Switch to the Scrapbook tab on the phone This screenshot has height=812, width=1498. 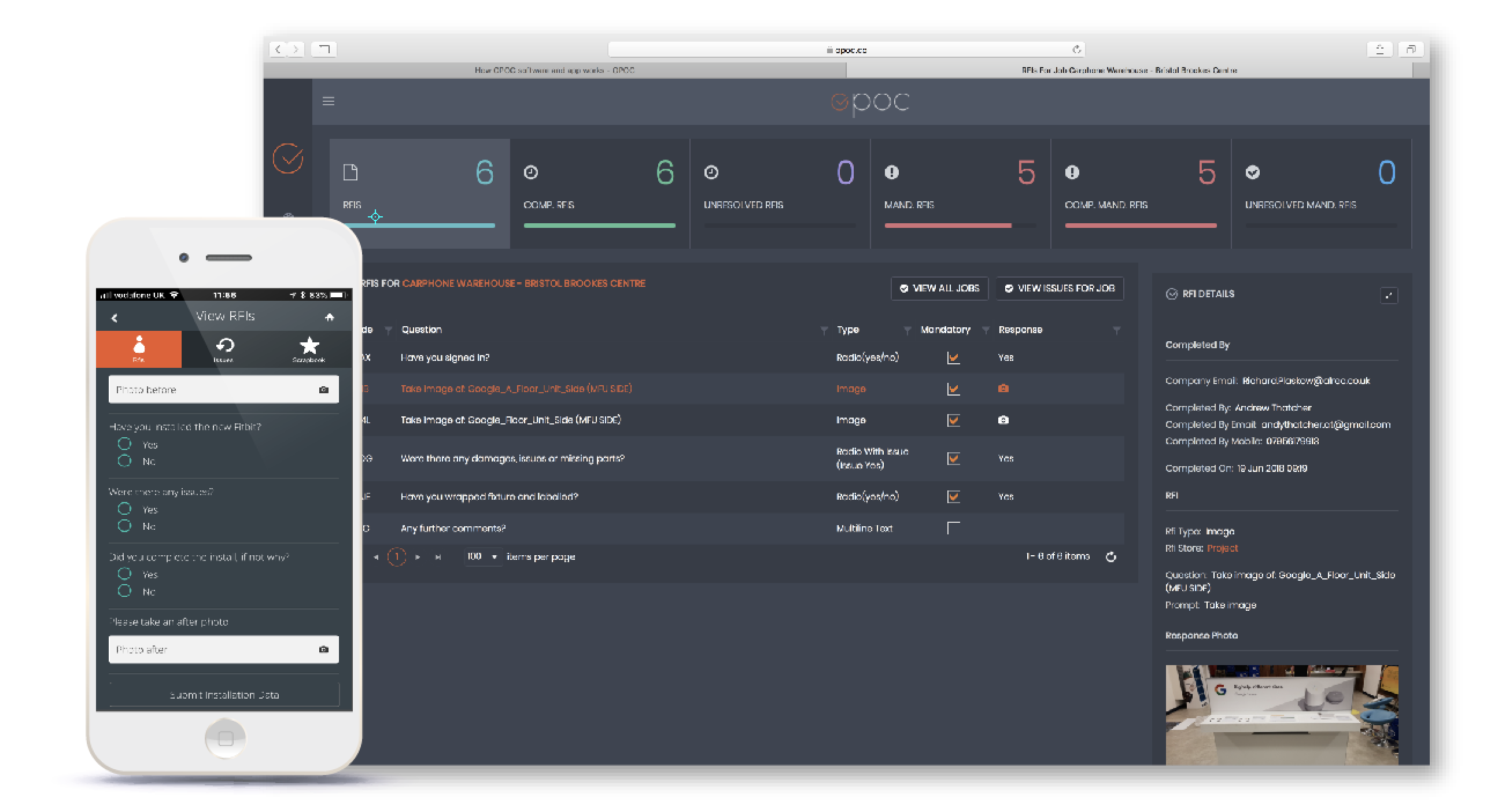point(309,348)
